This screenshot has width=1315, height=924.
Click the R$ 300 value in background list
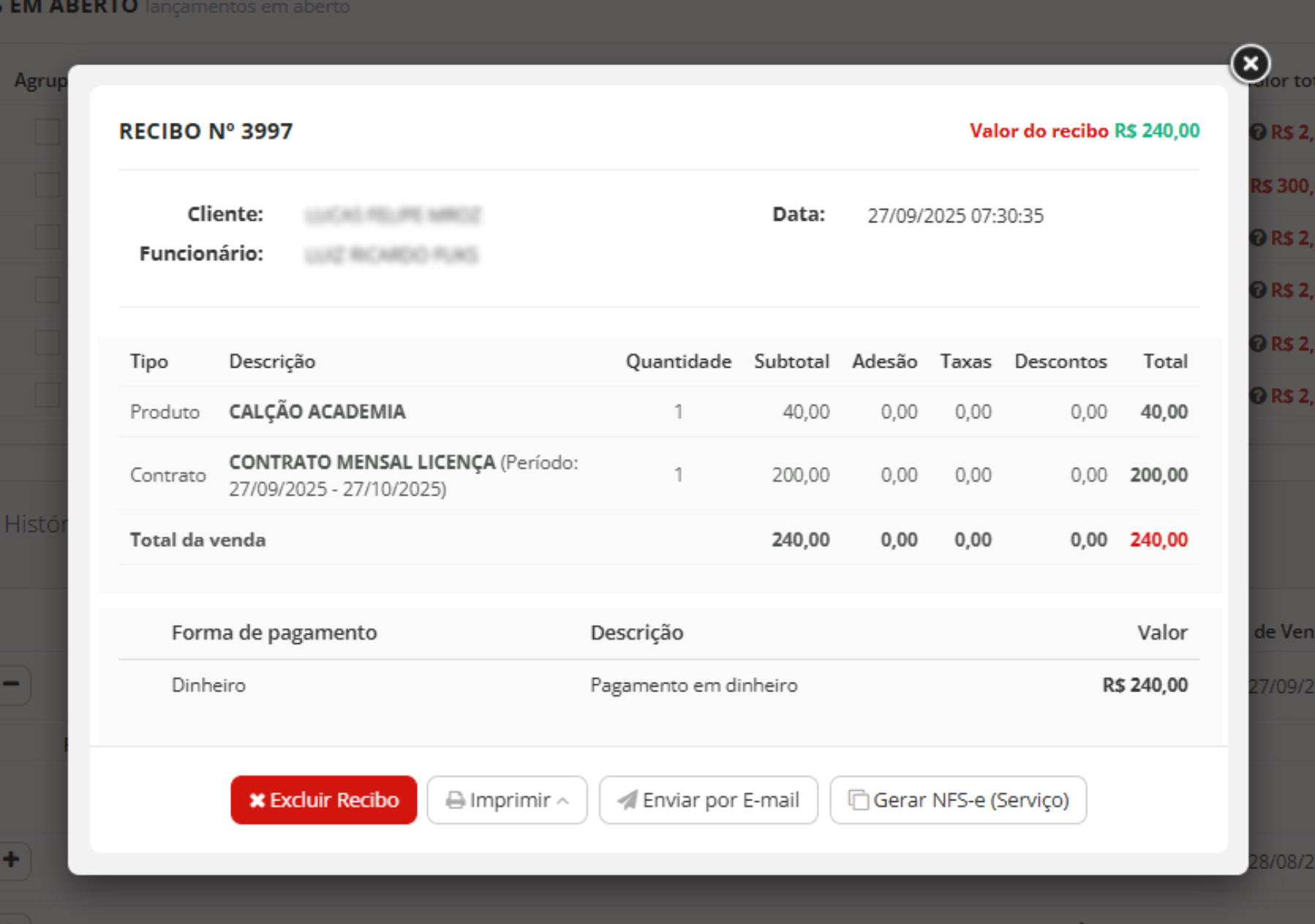pyautogui.click(x=1282, y=186)
